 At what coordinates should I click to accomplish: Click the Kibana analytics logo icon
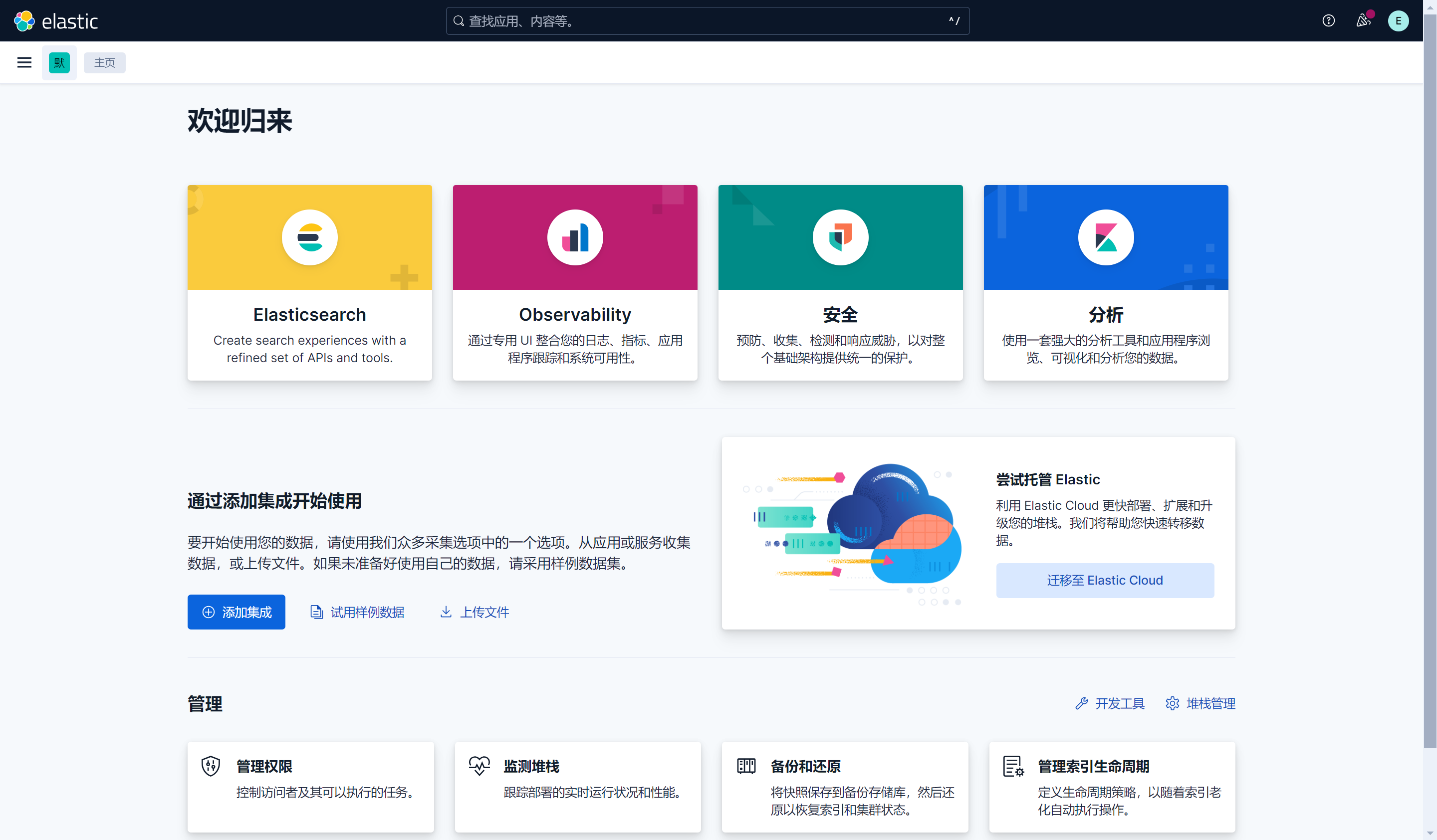click(x=1105, y=237)
